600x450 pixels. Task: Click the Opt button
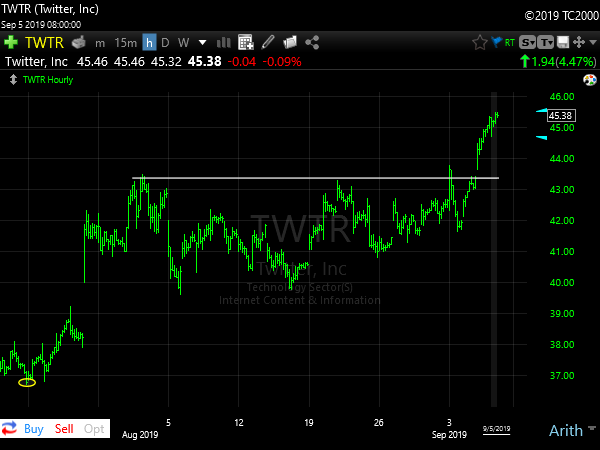(94, 429)
